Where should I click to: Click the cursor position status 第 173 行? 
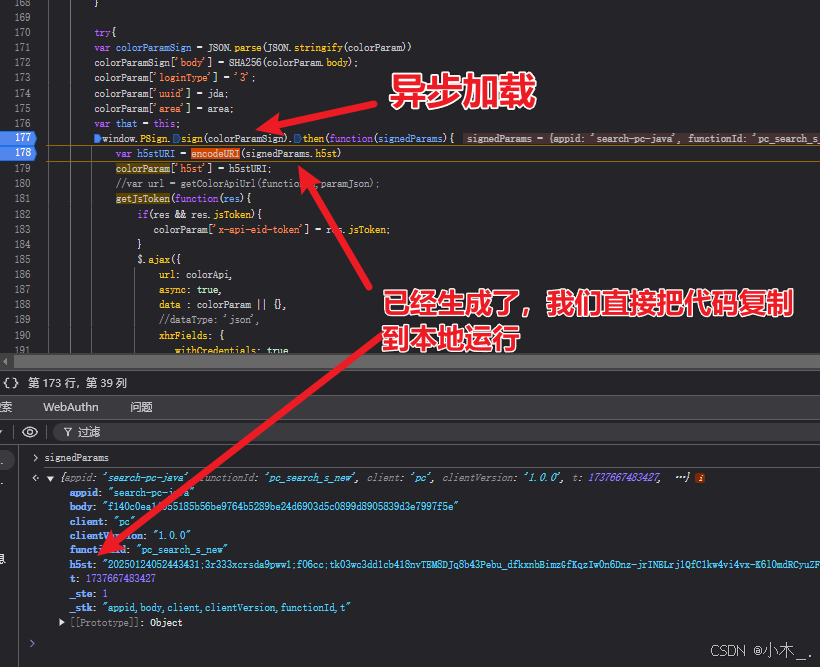[x=77, y=383]
